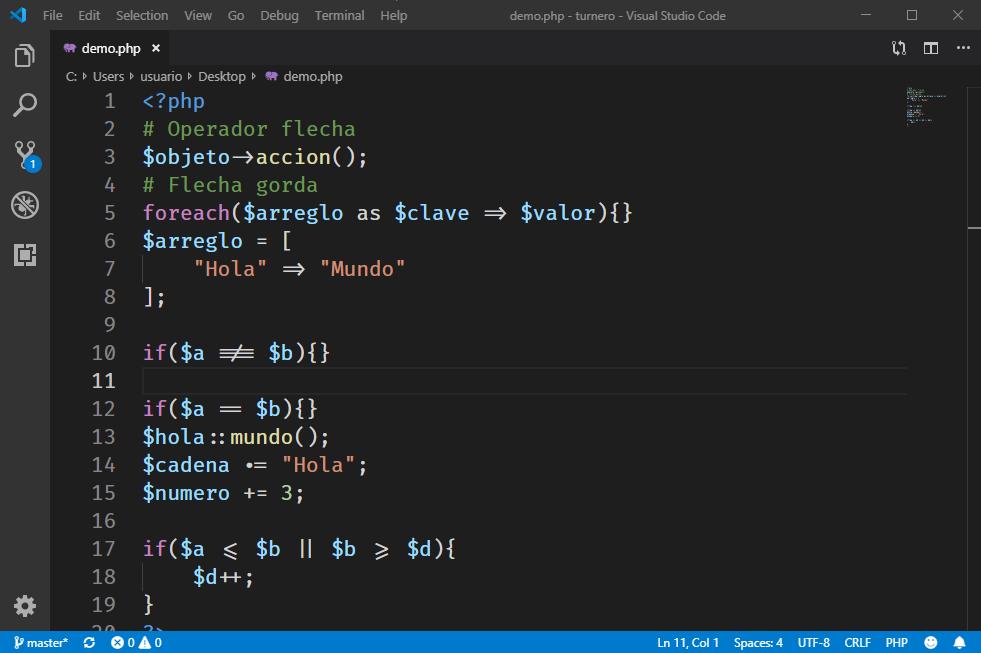Click line number 11 in the gutter
This screenshot has height=653, width=981.
coord(103,381)
